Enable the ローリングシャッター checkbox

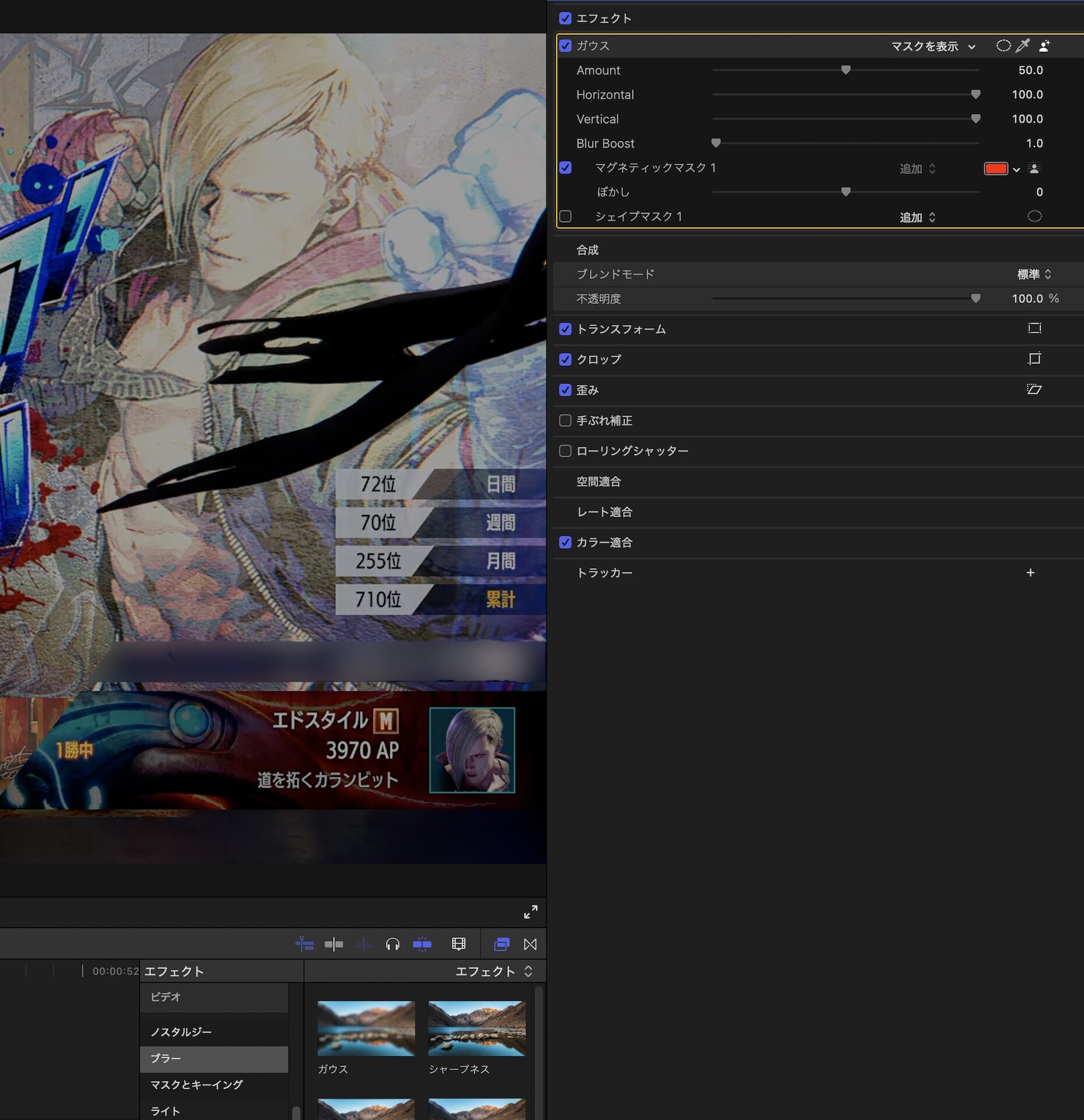tap(565, 451)
